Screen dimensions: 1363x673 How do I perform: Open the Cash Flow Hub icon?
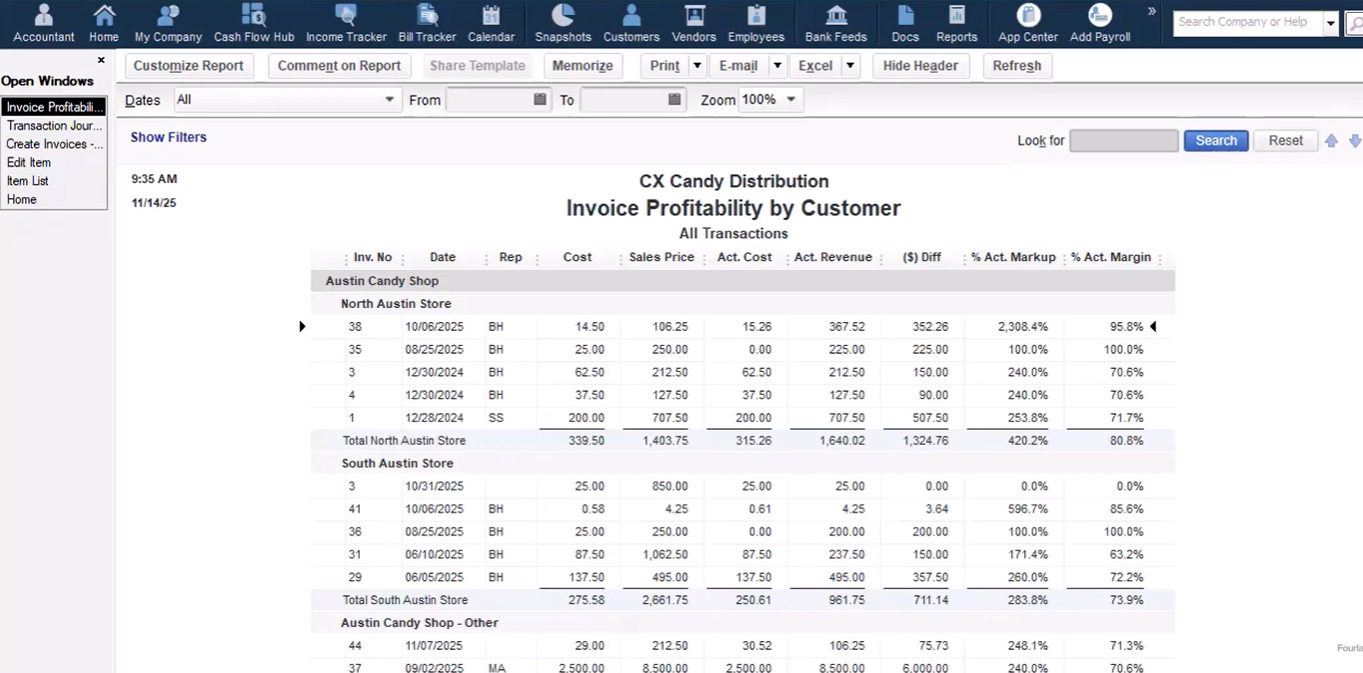click(254, 23)
